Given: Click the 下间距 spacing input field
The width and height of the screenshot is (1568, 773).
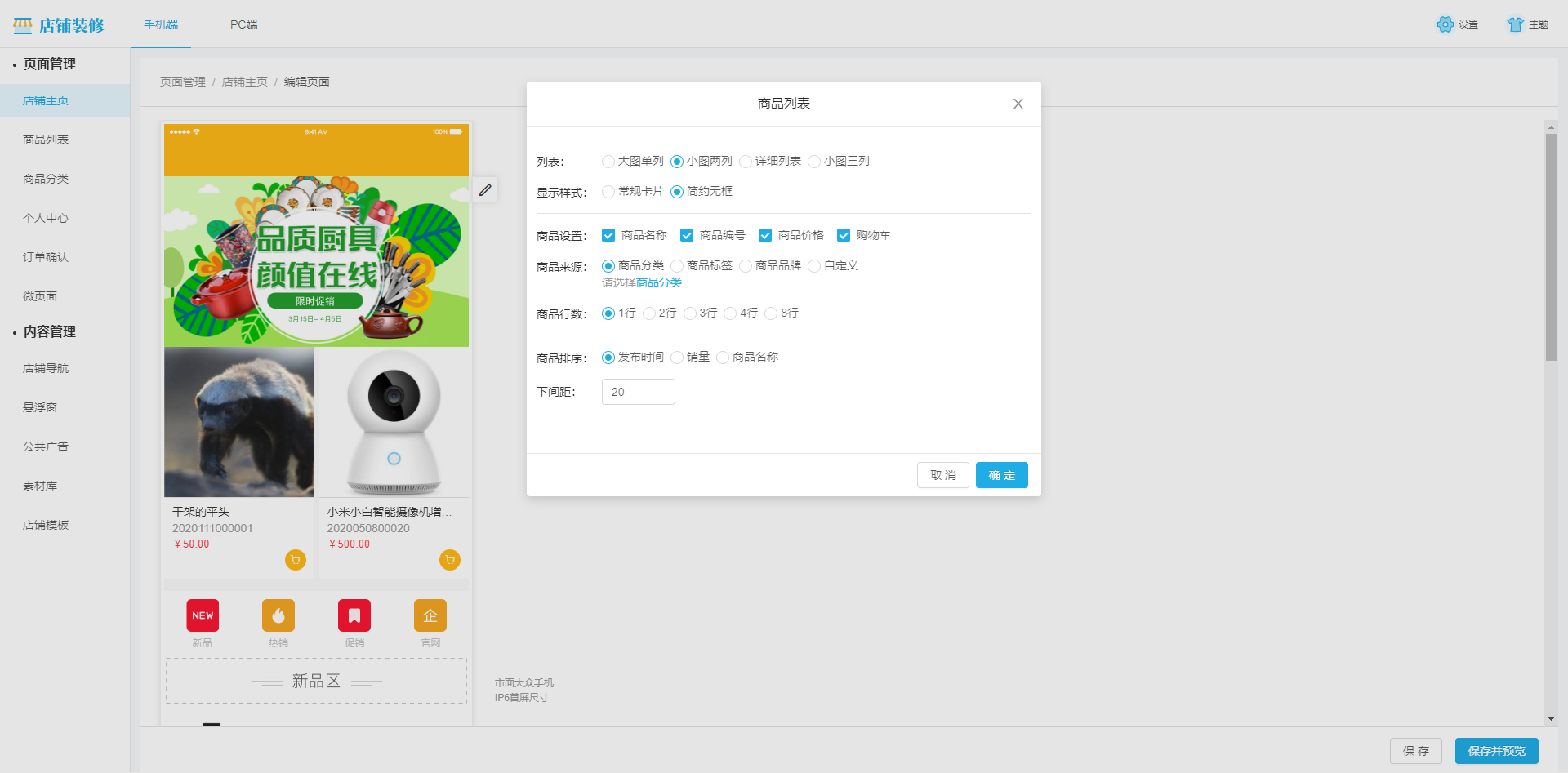Looking at the screenshot, I should pos(638,392).
